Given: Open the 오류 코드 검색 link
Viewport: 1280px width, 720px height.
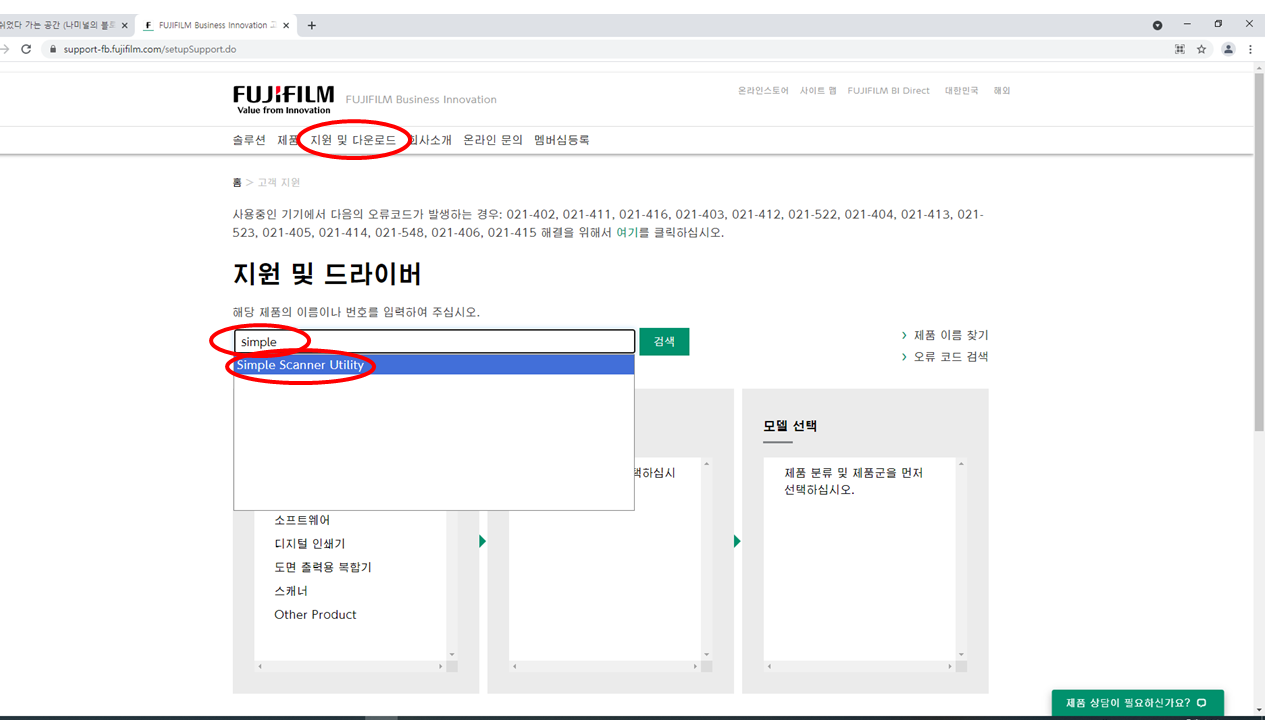Looking at the screenshot, I should click(951, 356).
